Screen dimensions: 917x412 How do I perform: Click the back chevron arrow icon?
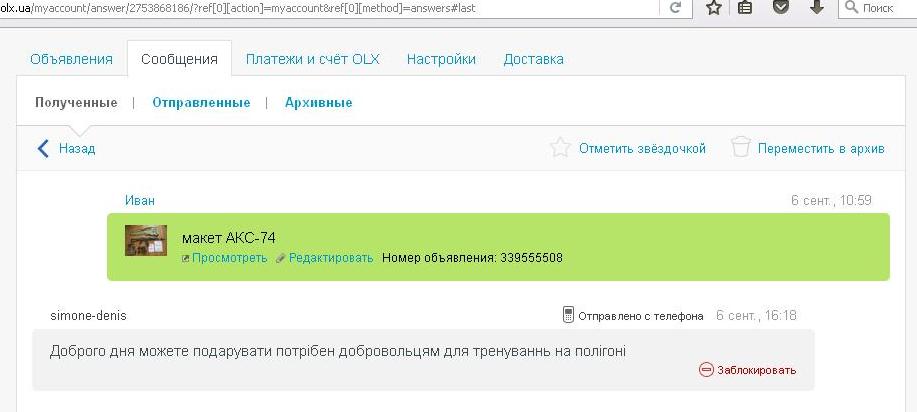click(x=43, y=149)
